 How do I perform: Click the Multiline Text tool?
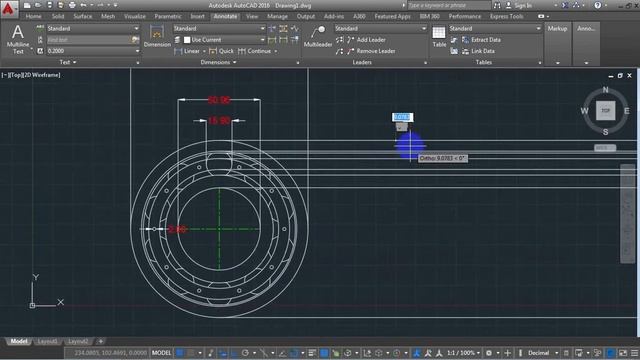pos(18,40)
